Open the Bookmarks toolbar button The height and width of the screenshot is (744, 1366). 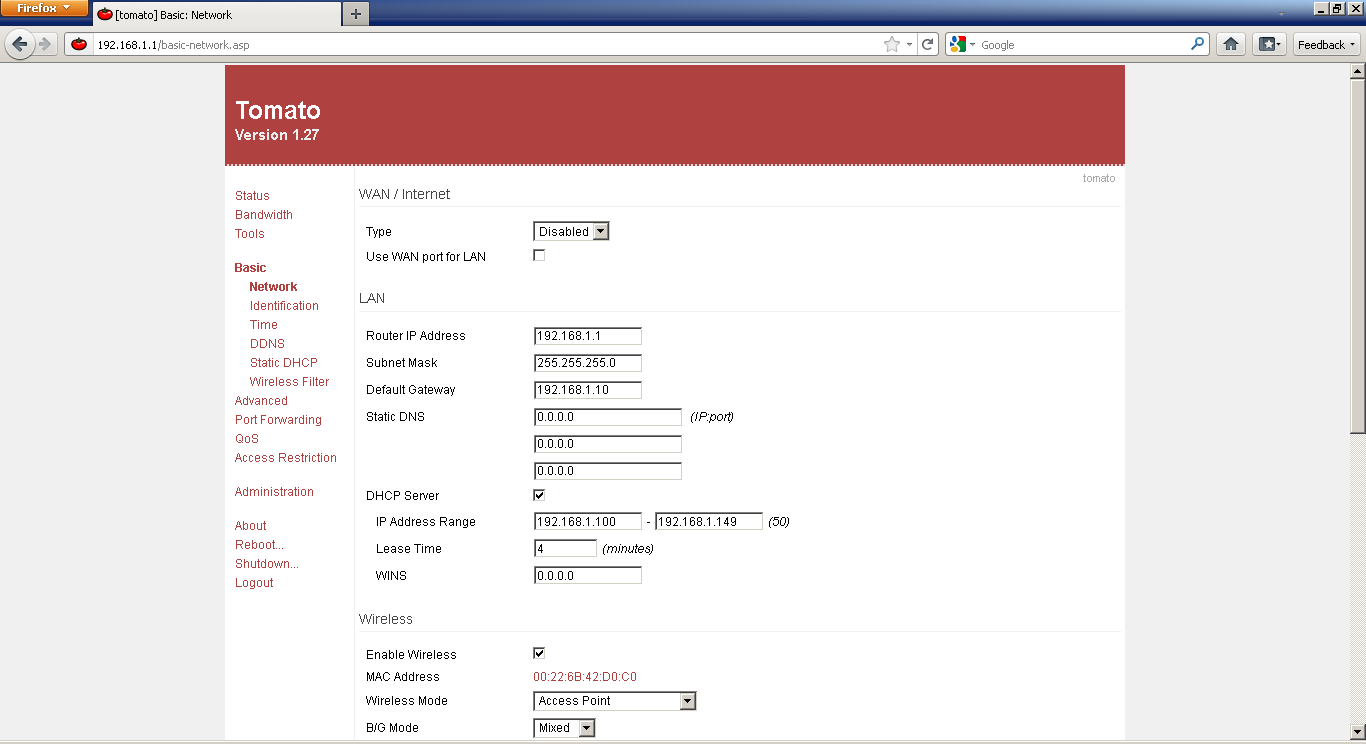click(x=1269, y=44)
